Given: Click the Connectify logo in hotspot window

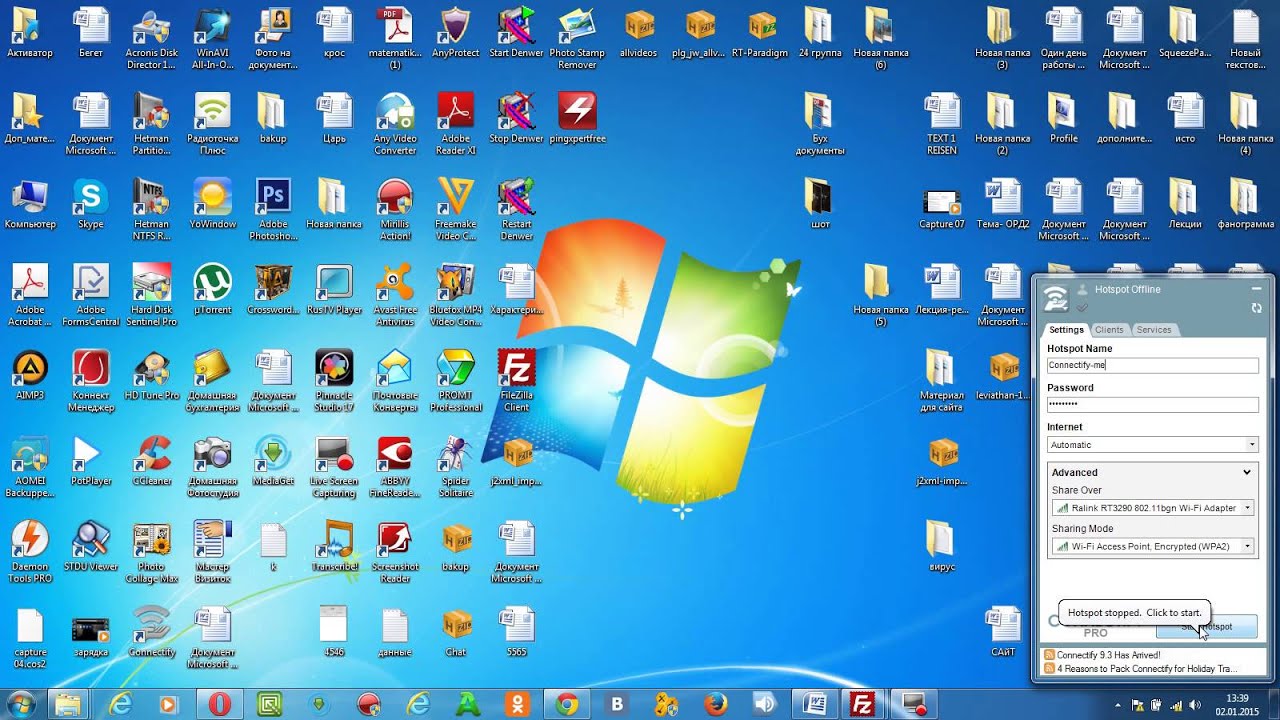Looking at the screenshot, I should point(1055,299).
